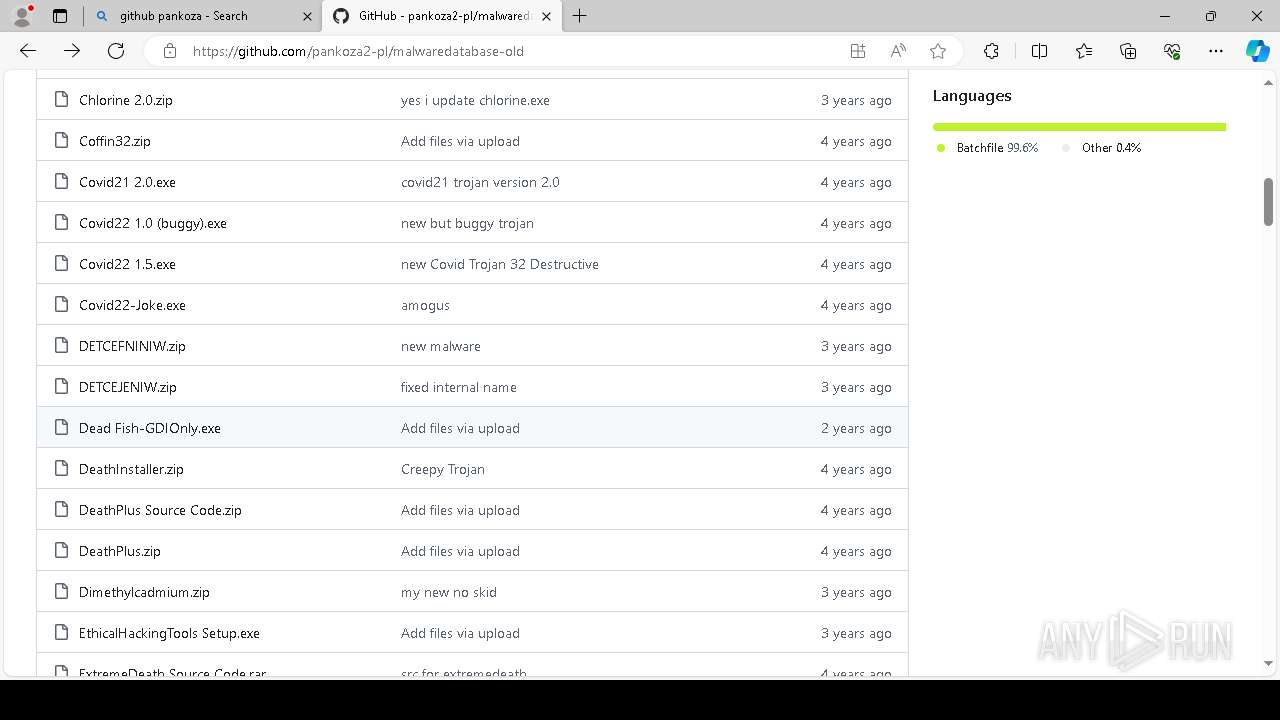Open commit 'new malware' link

click(x=441, y=346)
